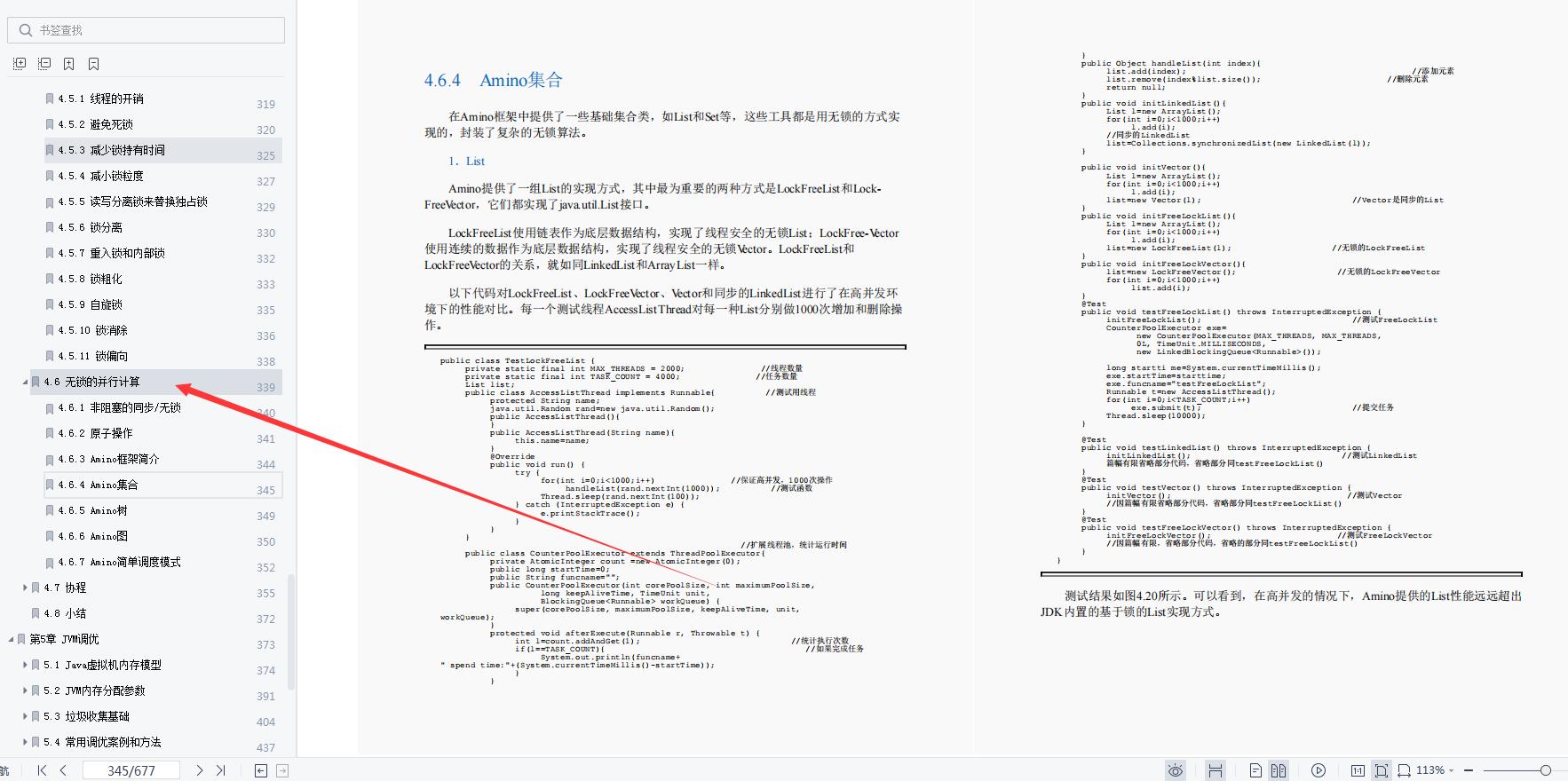The image size is (1568, 781).
Task: Open bookmark 4.6.6 Amino图
Action: (92, 536)
